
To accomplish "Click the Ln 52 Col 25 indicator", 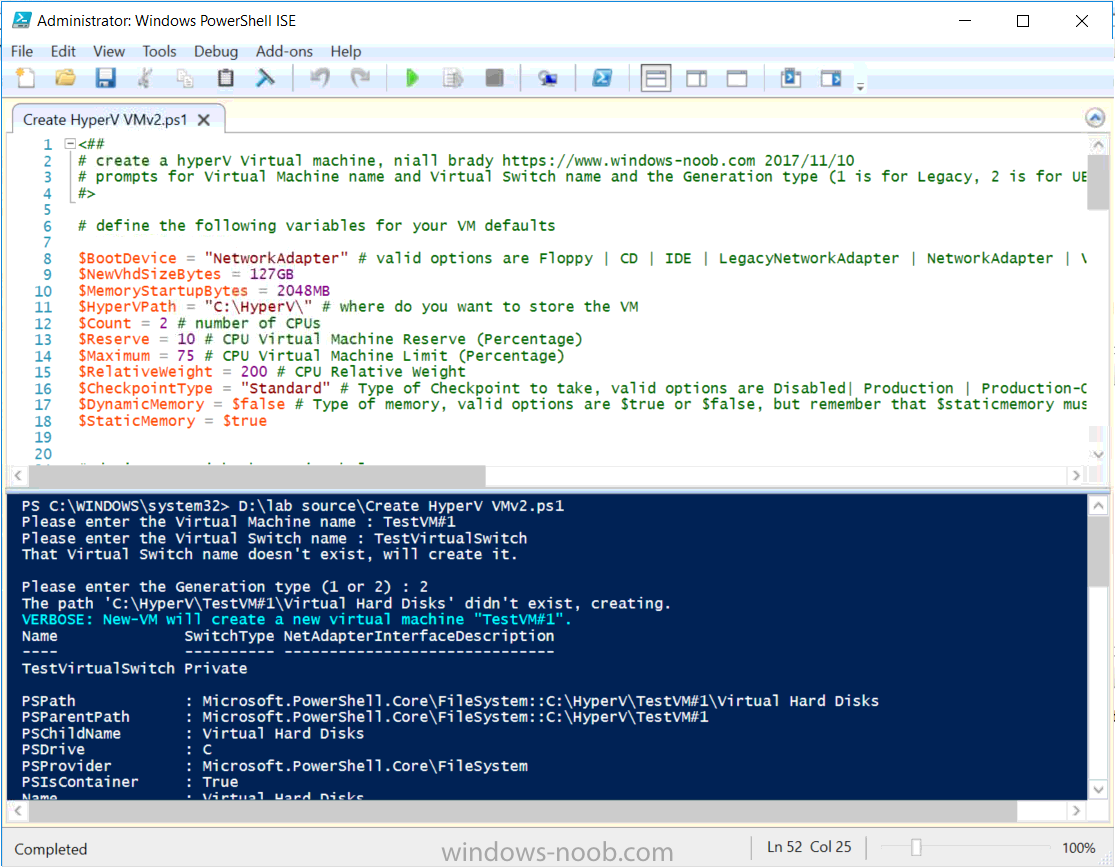I will point(809,847).
